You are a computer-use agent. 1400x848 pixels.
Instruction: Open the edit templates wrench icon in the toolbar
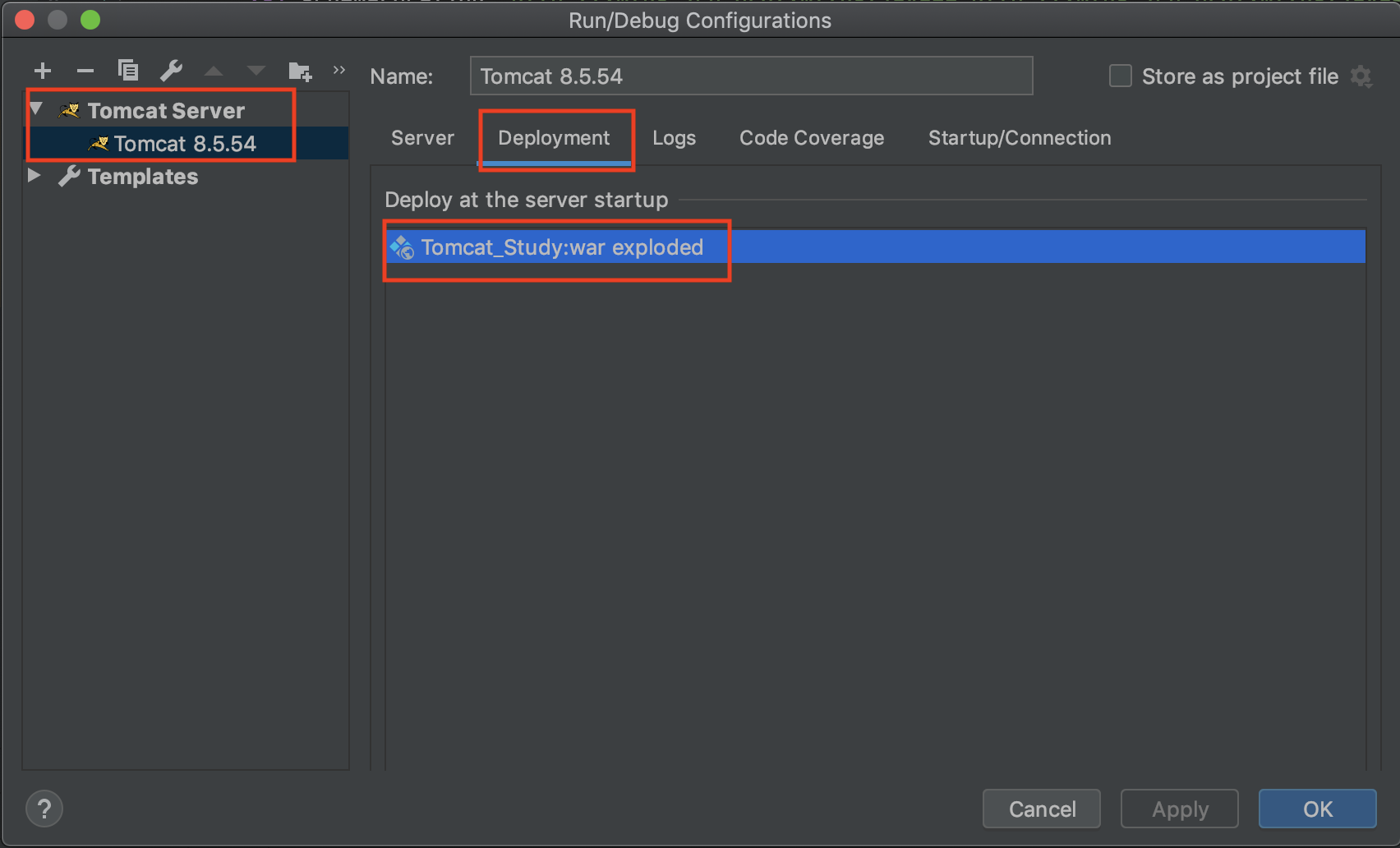(x=171, y=71)
